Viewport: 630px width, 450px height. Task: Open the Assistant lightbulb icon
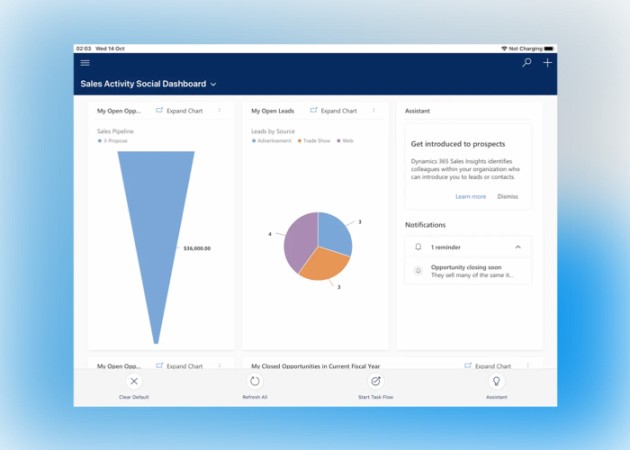tap(497, 381)
